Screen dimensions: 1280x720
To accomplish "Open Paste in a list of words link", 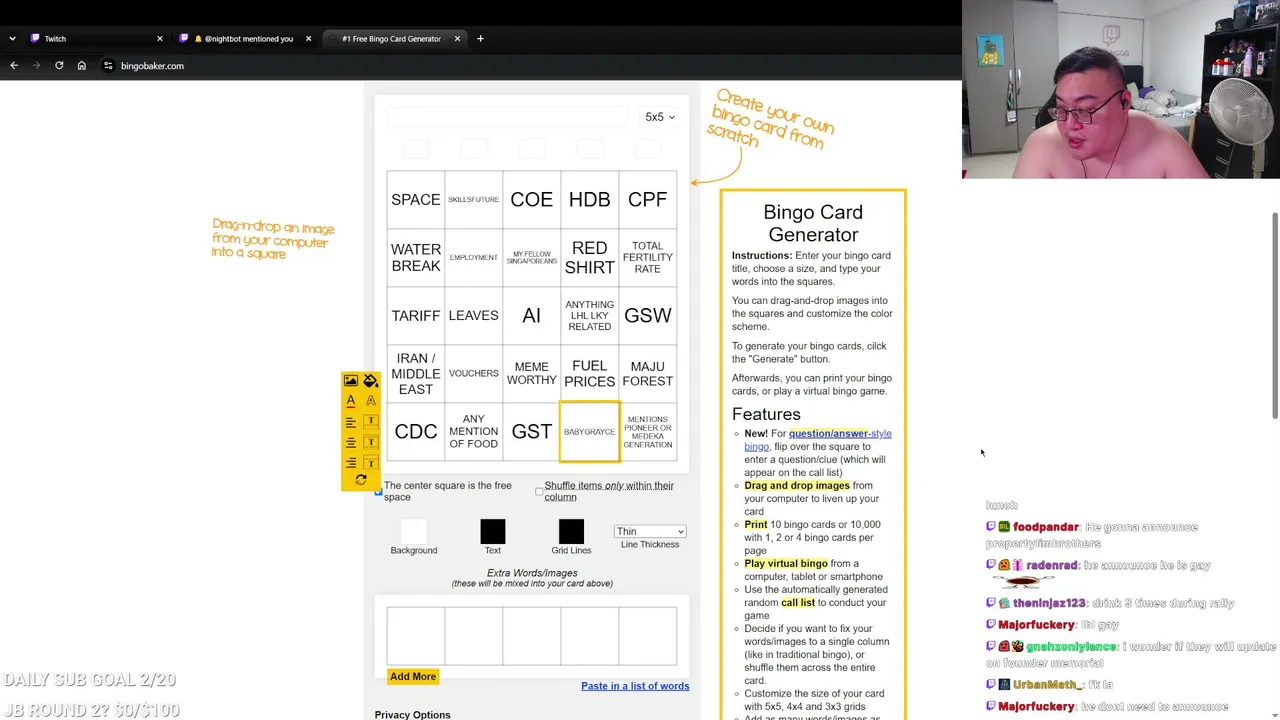I will tap(635, 686).
